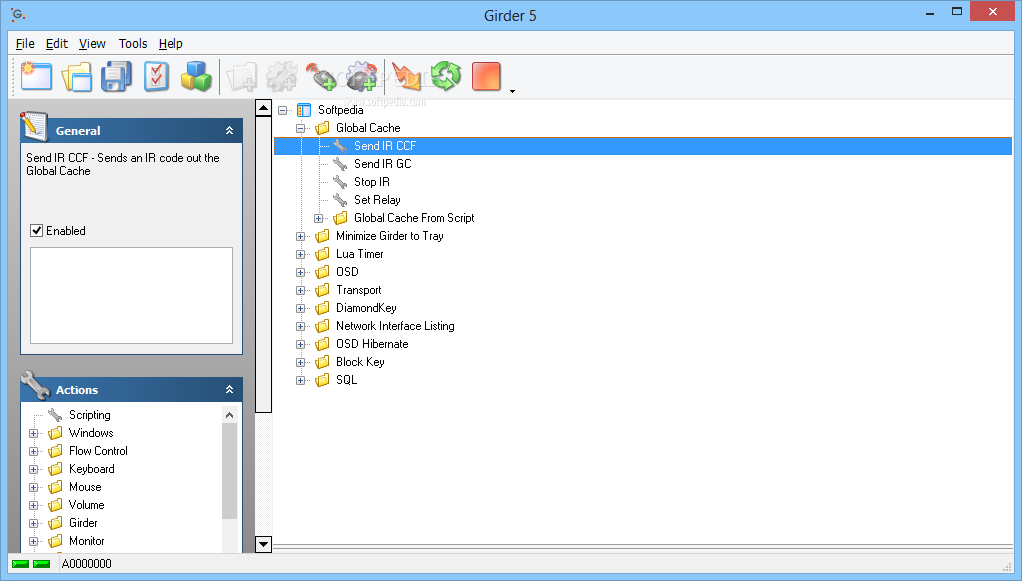Select Scripting in the Actions list

coord(89,415)
